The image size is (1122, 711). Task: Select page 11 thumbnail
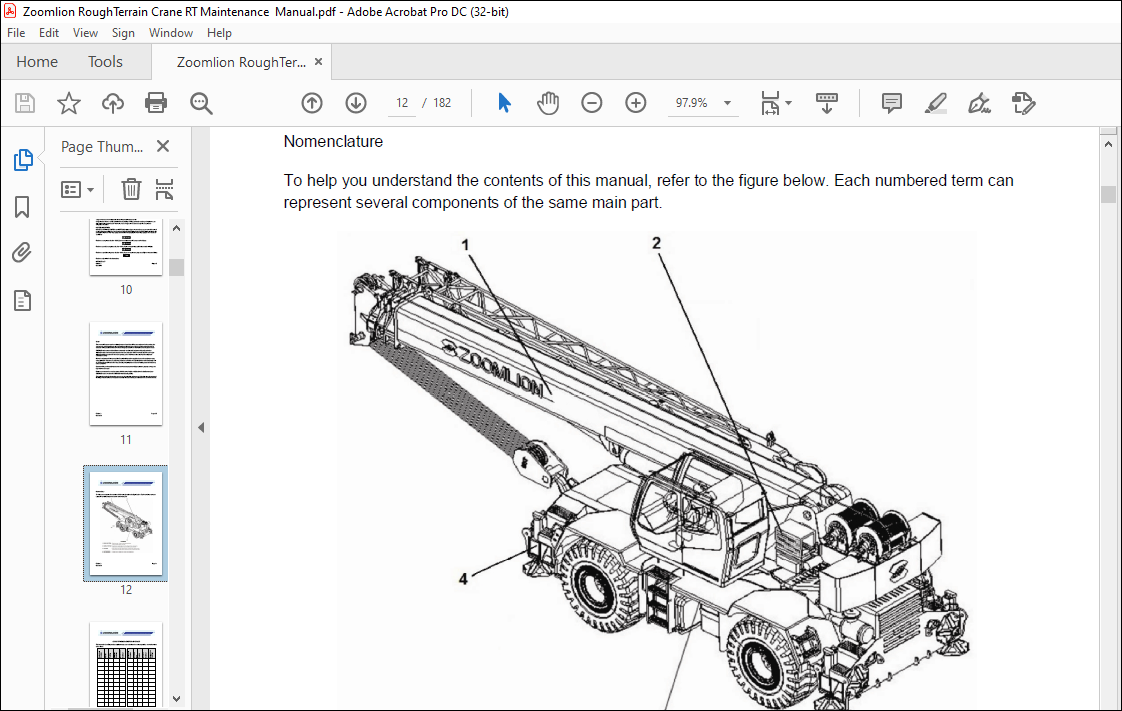coord(126,373)
